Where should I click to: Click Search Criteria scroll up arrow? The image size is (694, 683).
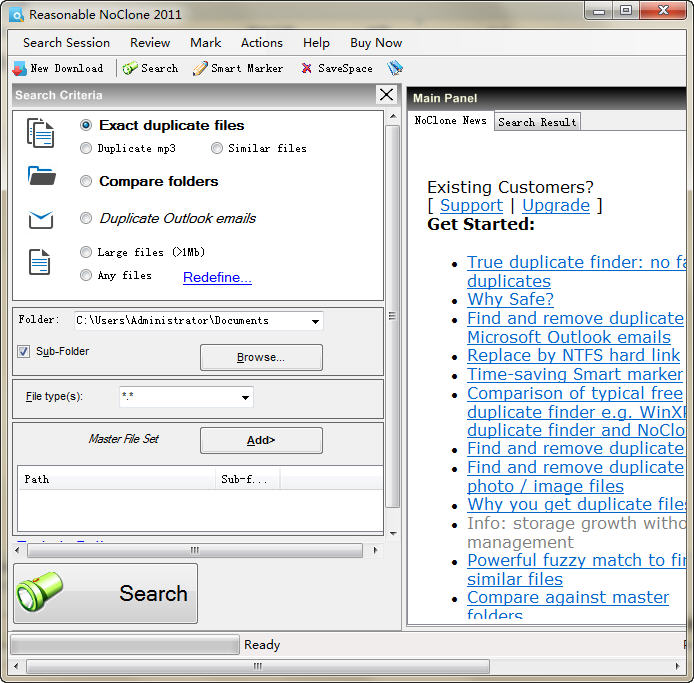tap(393, 116)
